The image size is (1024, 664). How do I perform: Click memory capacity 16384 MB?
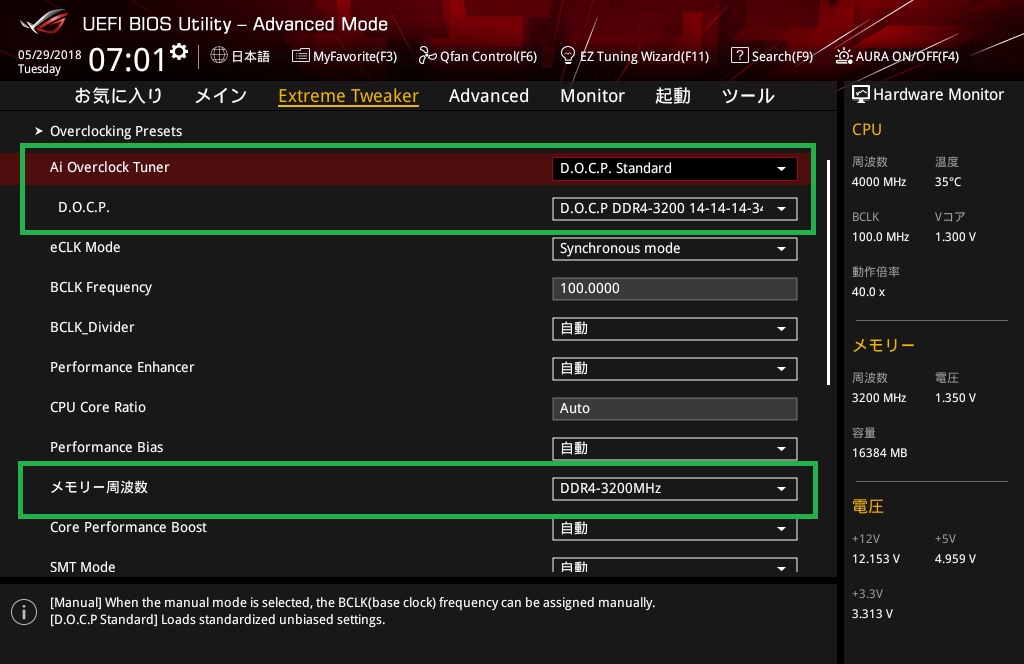[879, 453]
